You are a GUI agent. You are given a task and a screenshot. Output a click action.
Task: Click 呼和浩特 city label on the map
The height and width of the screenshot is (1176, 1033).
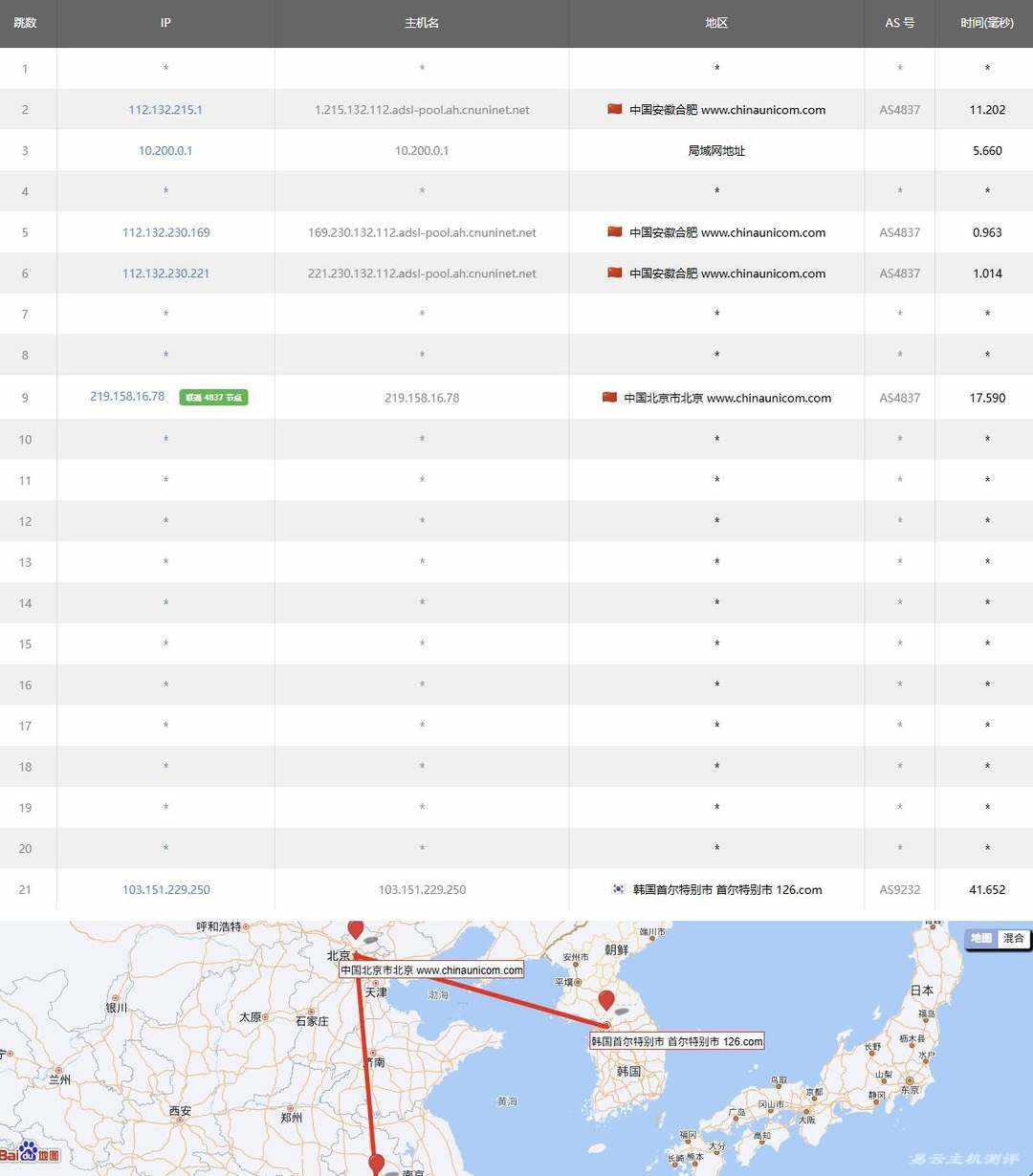(219, 926)
